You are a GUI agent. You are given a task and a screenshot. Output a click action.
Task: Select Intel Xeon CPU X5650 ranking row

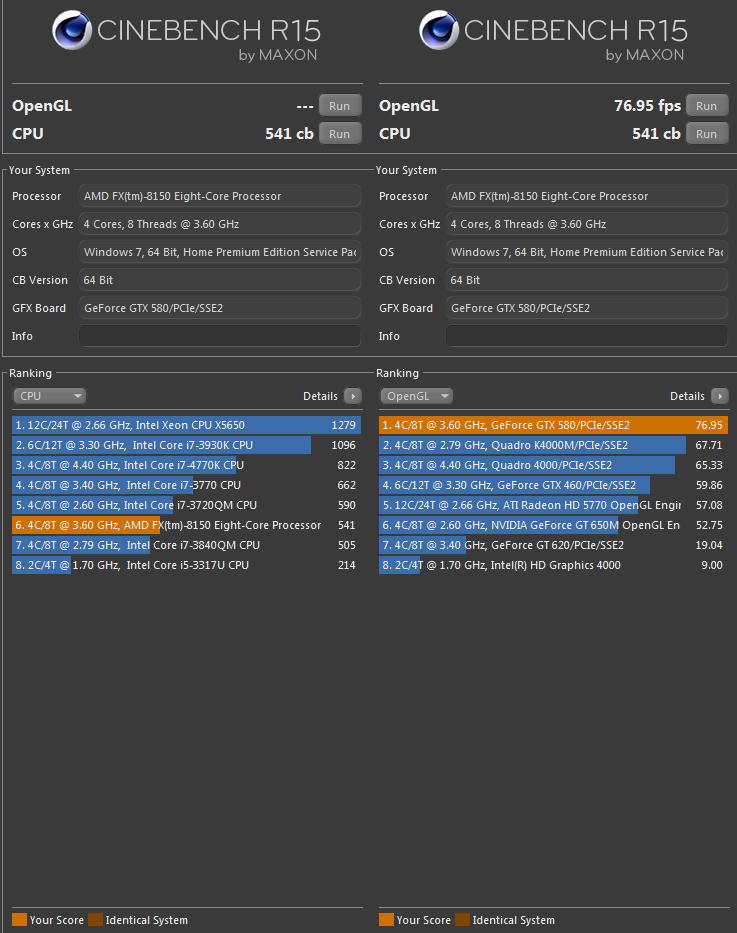coord(186,425)
